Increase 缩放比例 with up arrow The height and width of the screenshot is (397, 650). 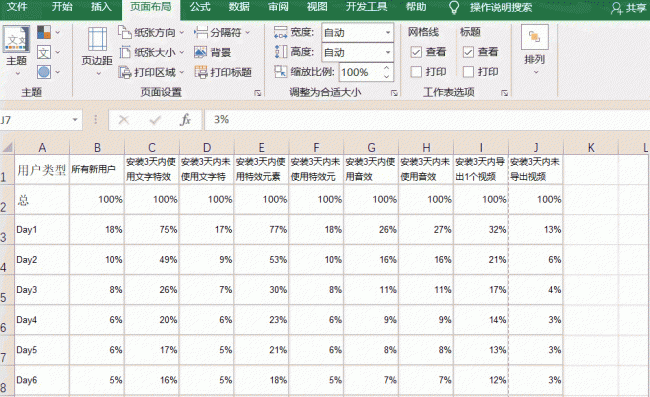click(386, 68)
